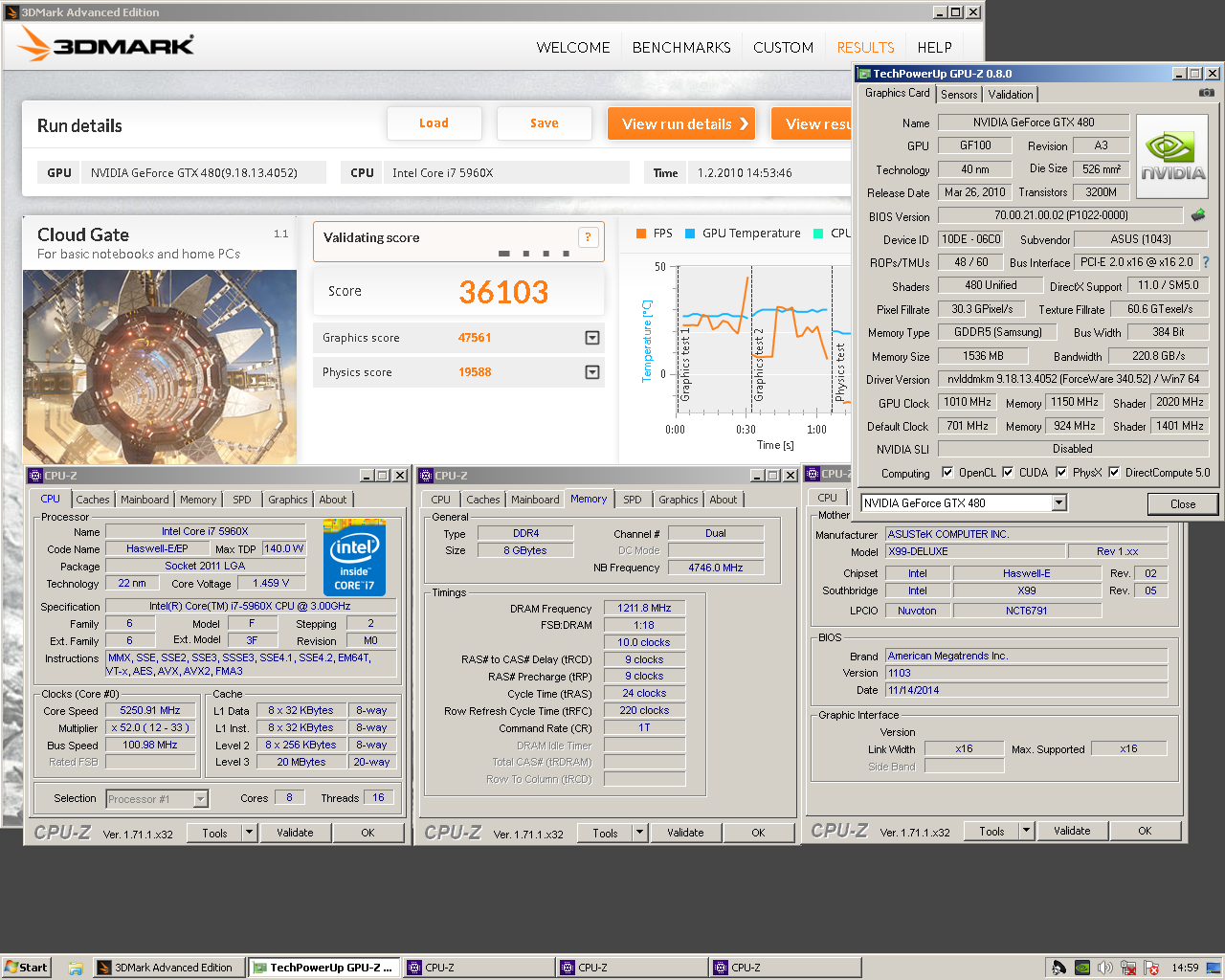Open the BENCHMARKS tab
1225x980 pixels.
[681, 47]
